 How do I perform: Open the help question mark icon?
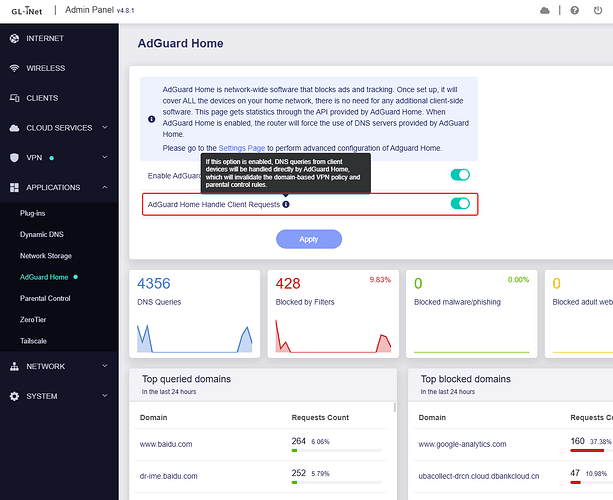point(573,10)
